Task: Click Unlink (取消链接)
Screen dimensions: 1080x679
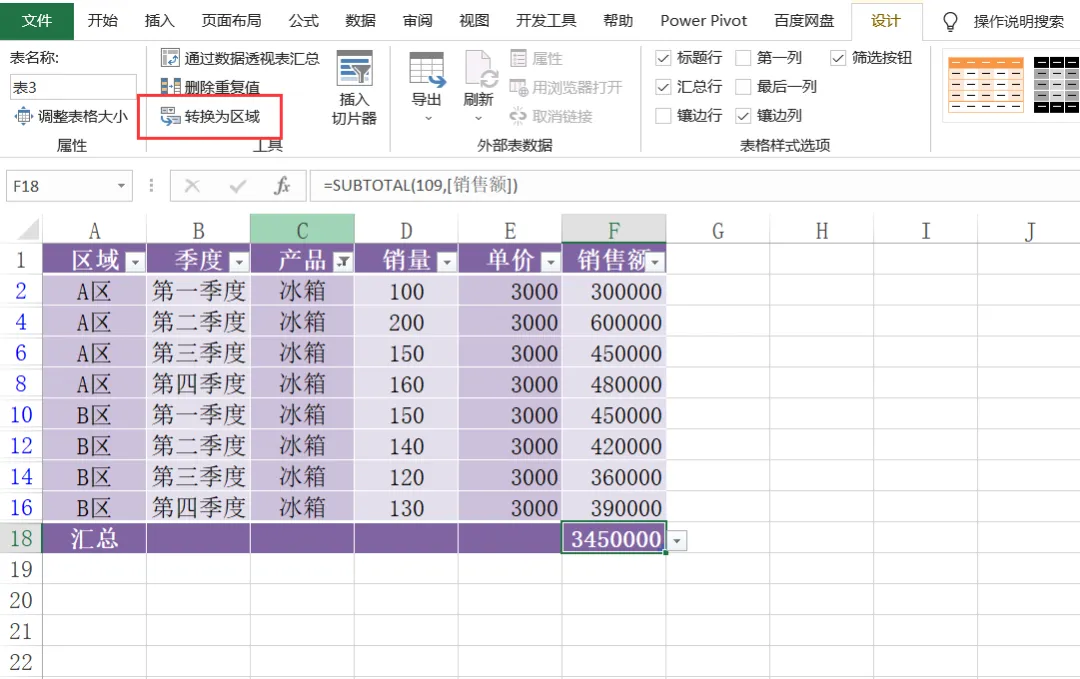Action: [551, 116]
